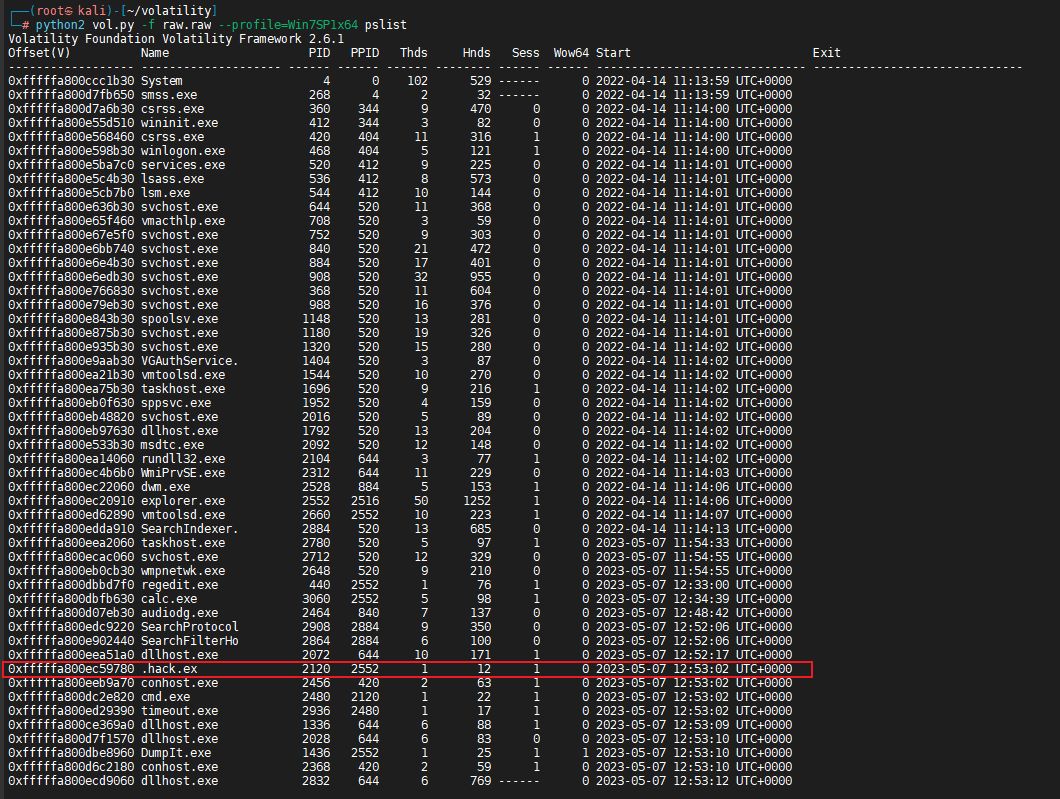Click the '--profile=Win7SP1x64' argument

point(288,25)
